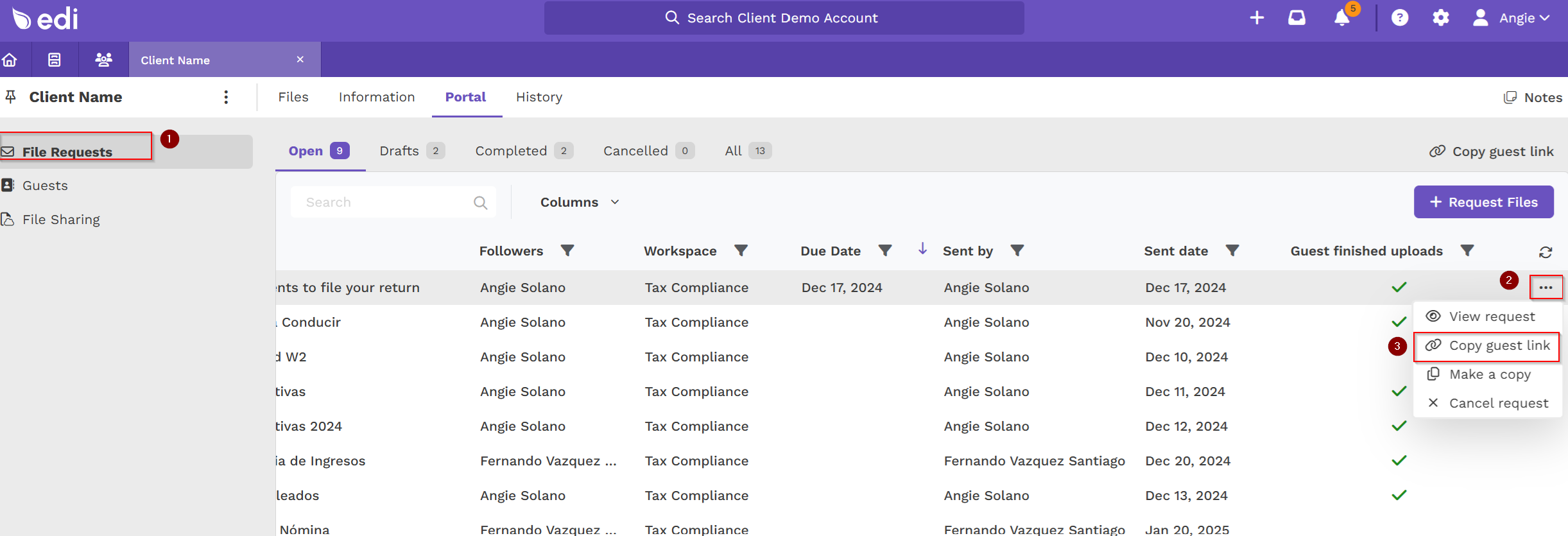Switch to the History tab
Viewport: 1568px width, 536px height.
[x=539, y=97]
